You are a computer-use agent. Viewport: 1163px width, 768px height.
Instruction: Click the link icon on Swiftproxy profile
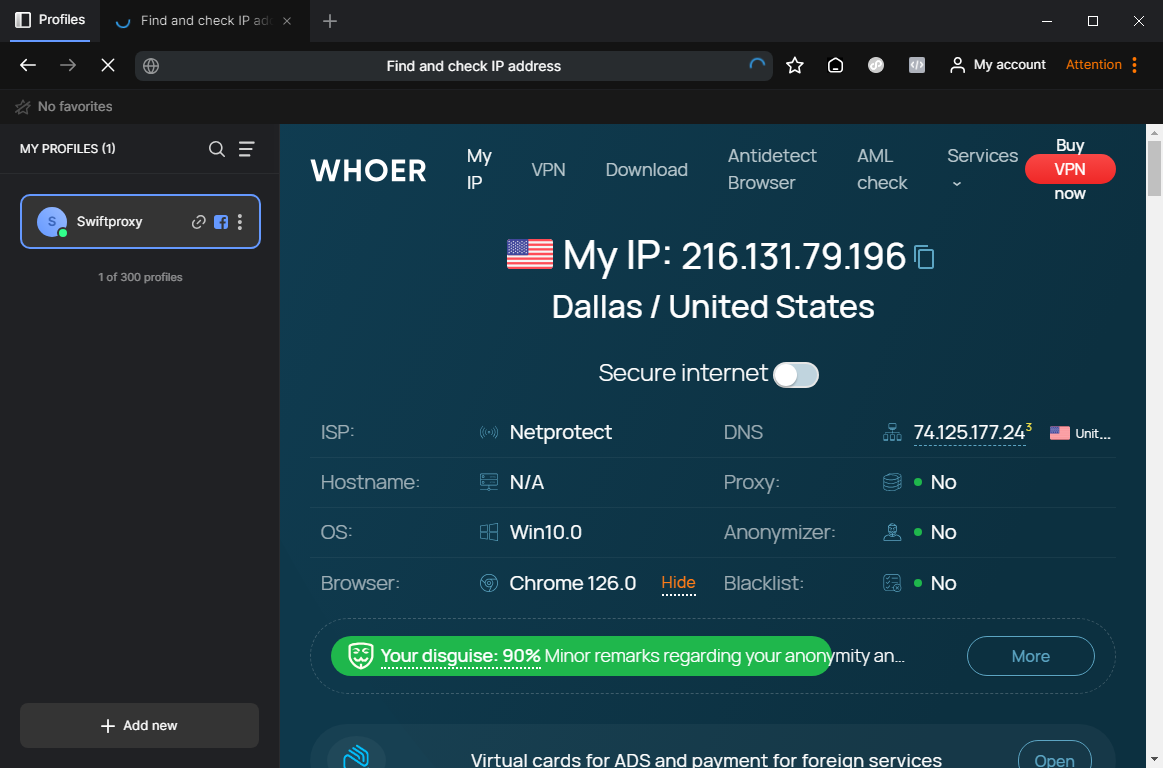pos(199,222)
